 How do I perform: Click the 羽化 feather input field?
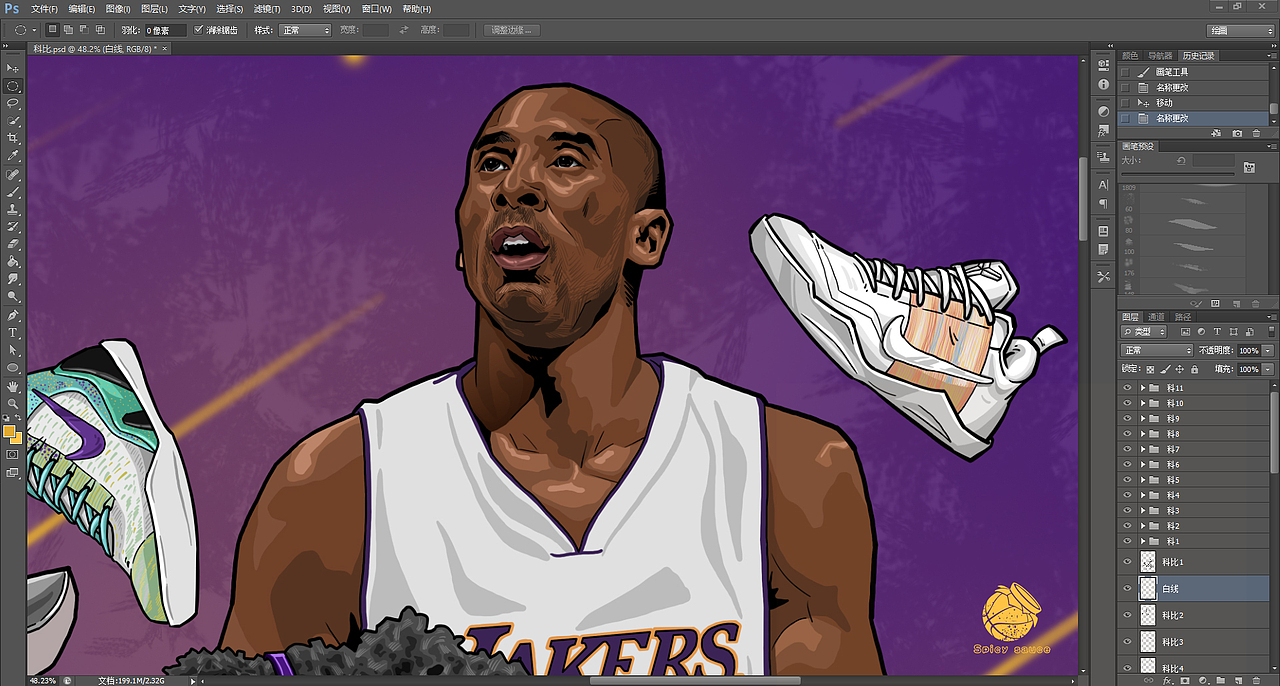tap(165, 30)
